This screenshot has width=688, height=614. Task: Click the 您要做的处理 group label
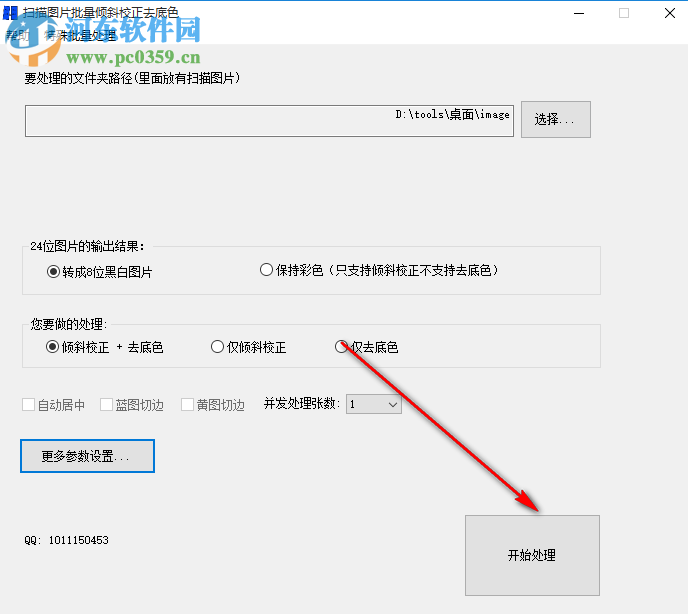pyautogui.click(x=68, y=324)
